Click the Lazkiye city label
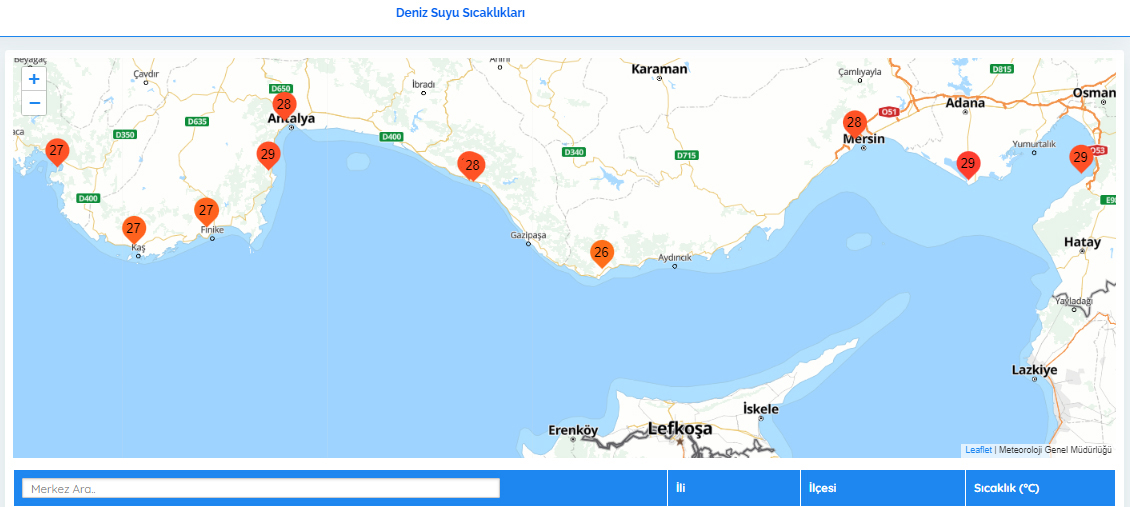Screen dimensions: 1130x507 (1034, 370)
